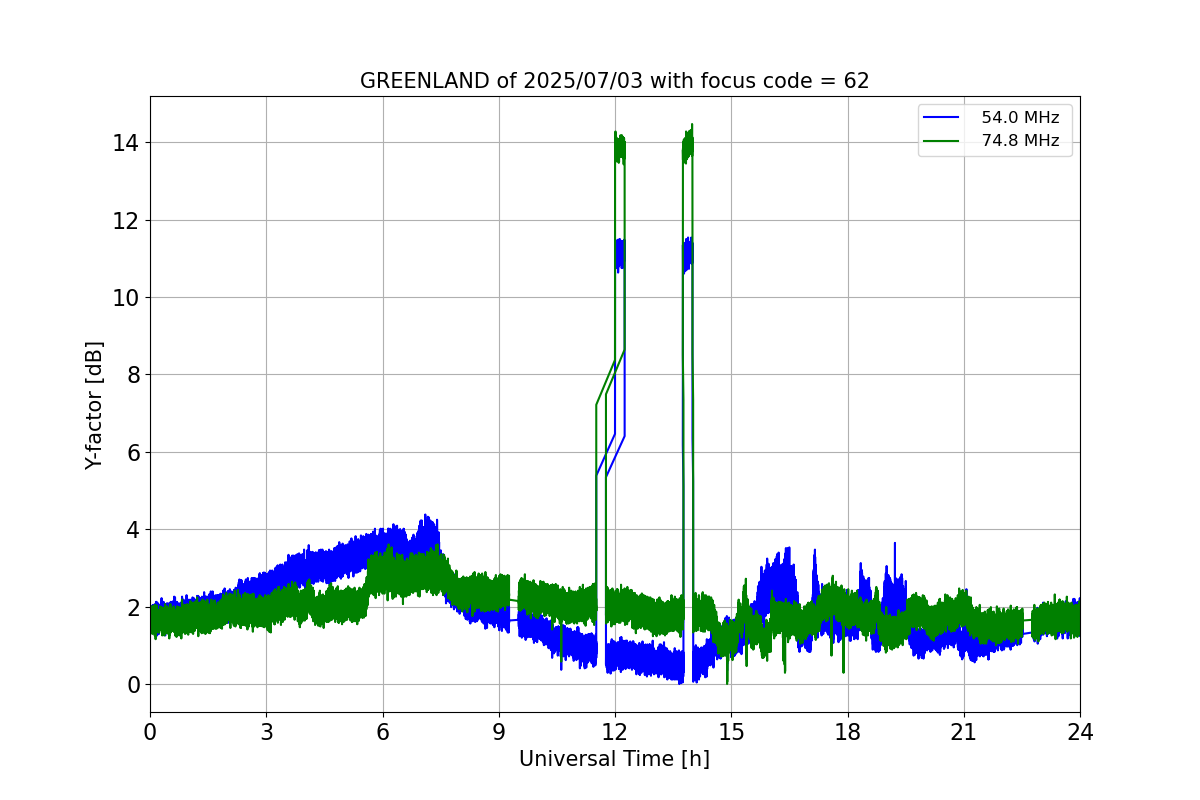Viewport: 1200px width, 800px height.
Task: Click x-axis tick label 15
Action: pyautogui.click(x=731, y=732)
